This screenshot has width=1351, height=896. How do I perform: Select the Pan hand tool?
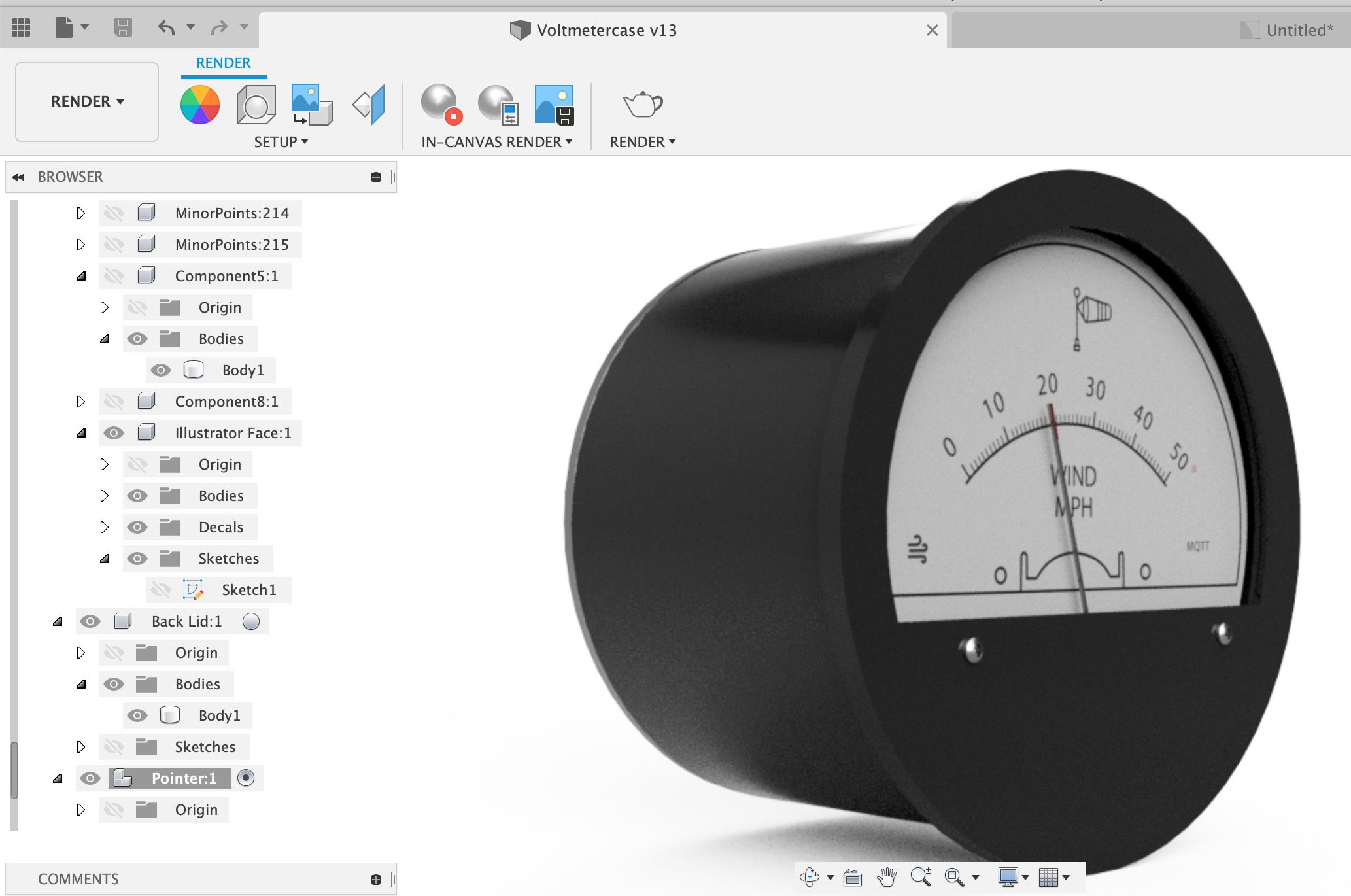click(887, 877)
